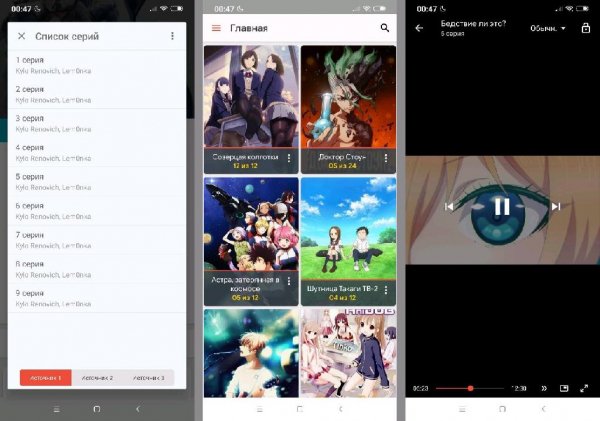Select 2 серия from the episode list

pos(97,95)
